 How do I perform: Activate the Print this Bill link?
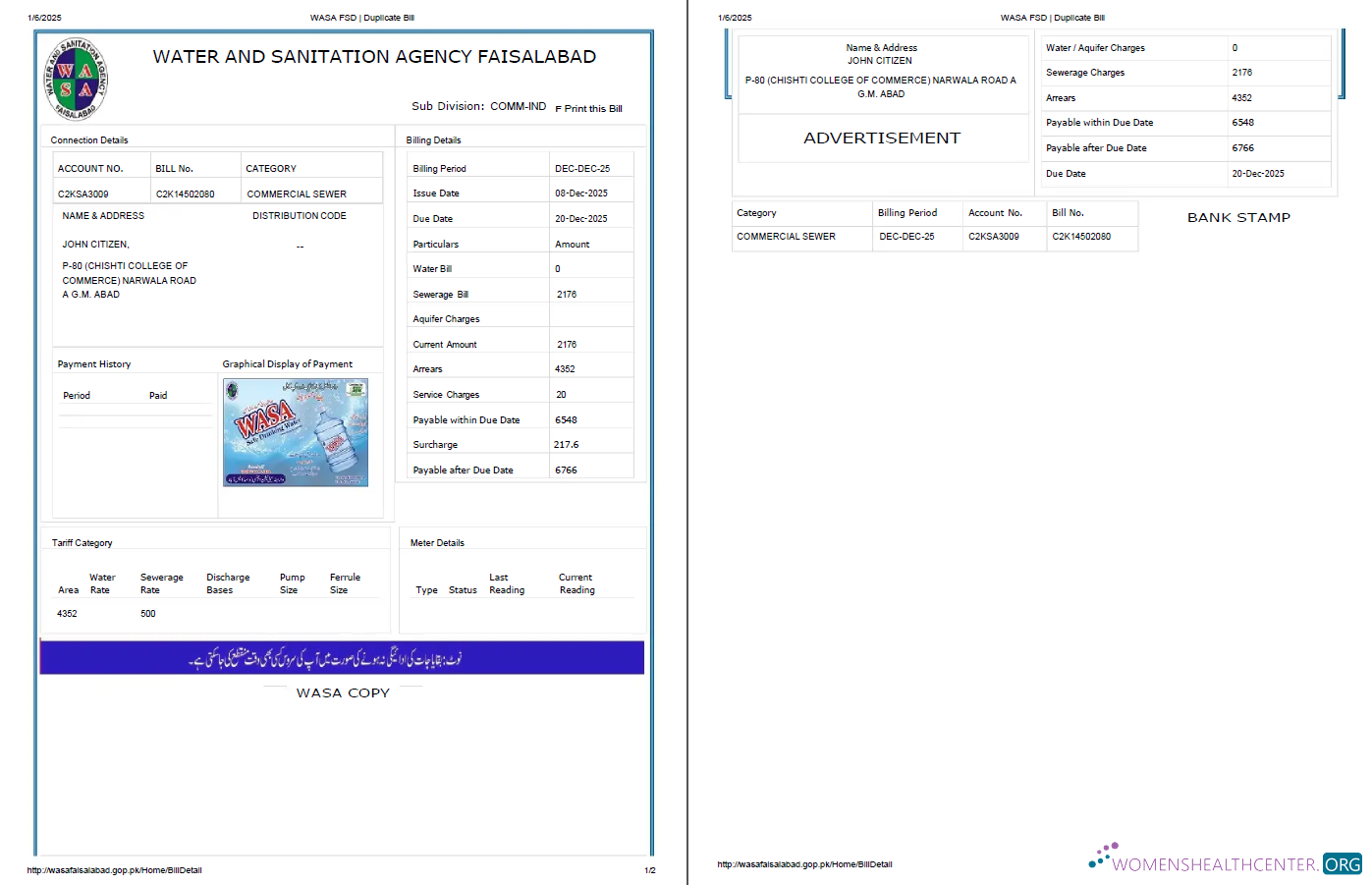[593, 109]
